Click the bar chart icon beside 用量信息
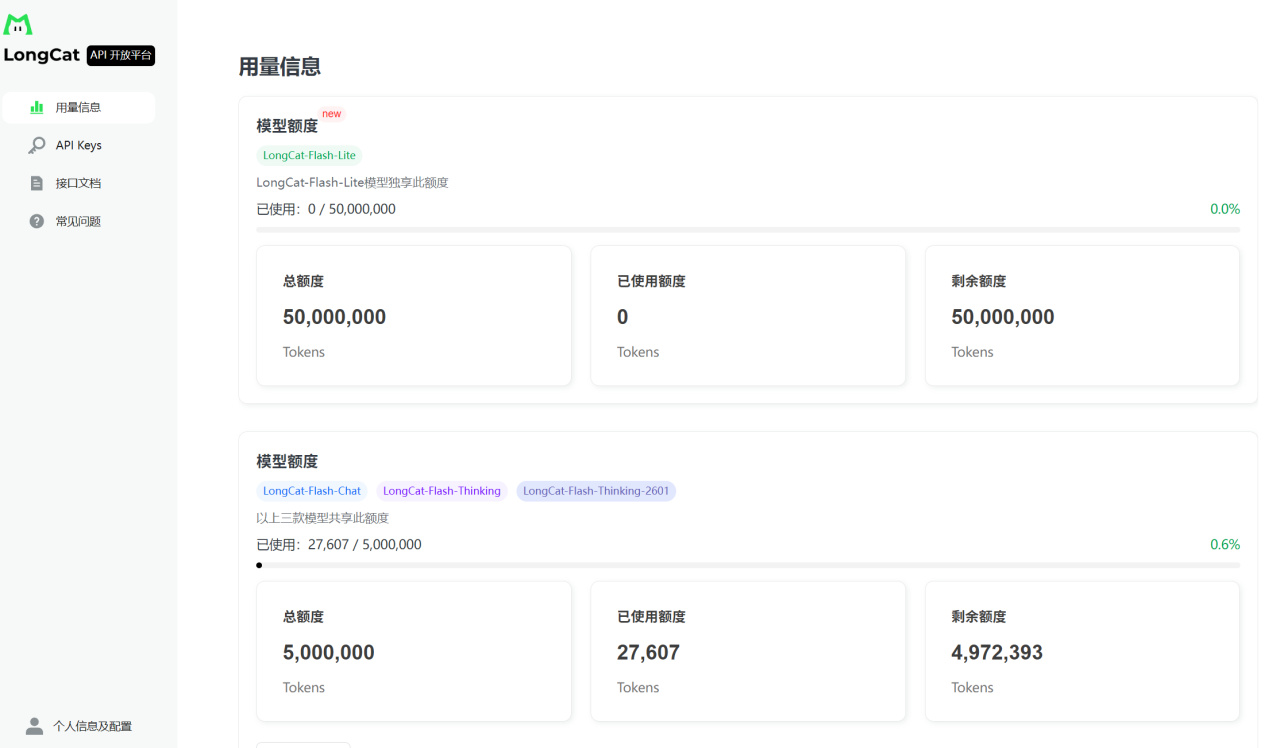This screenshot has height=748, width=1280. tap(37, 107)
